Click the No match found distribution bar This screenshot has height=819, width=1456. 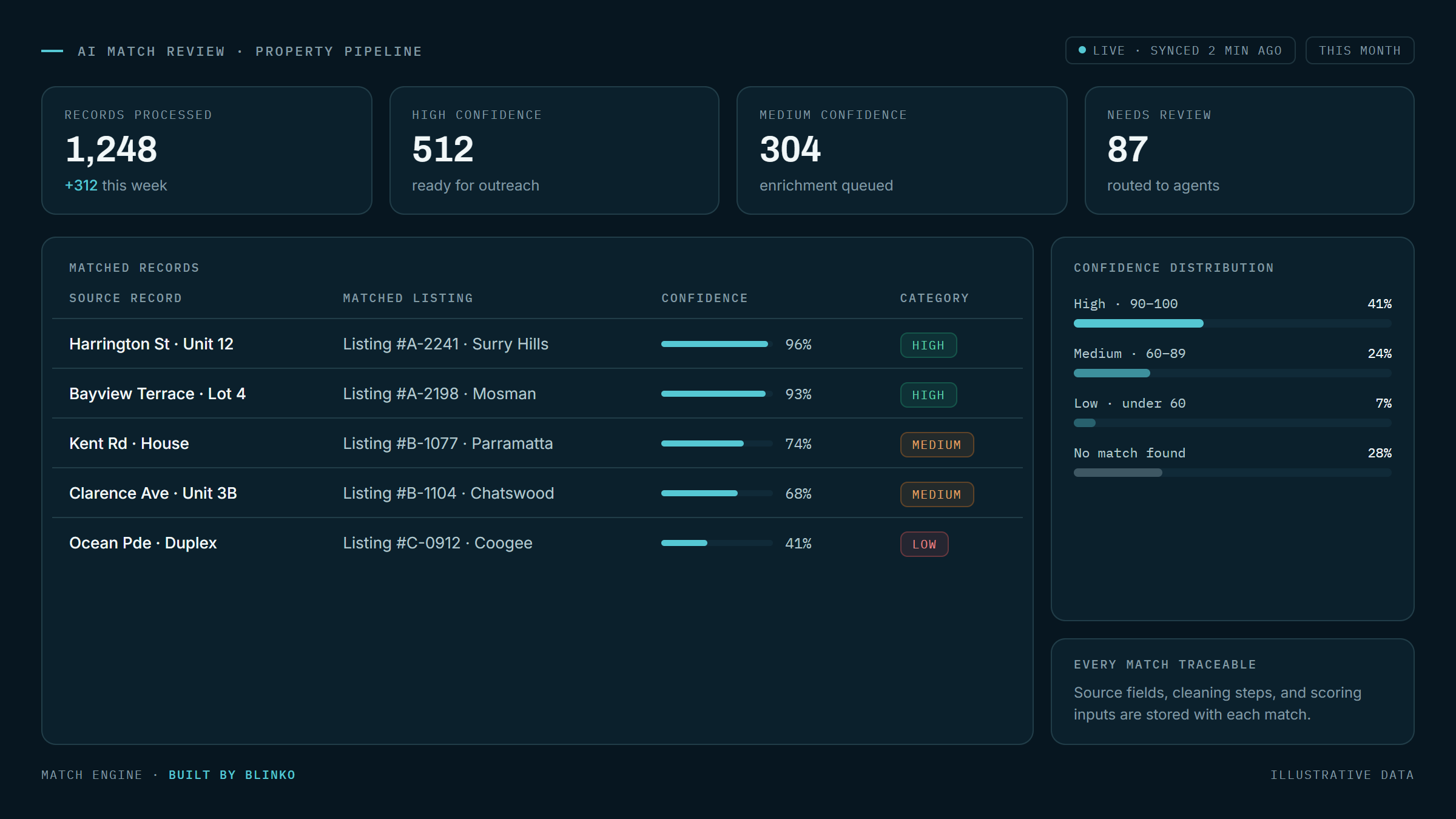pyautogui.click(x=1233, y=473)
